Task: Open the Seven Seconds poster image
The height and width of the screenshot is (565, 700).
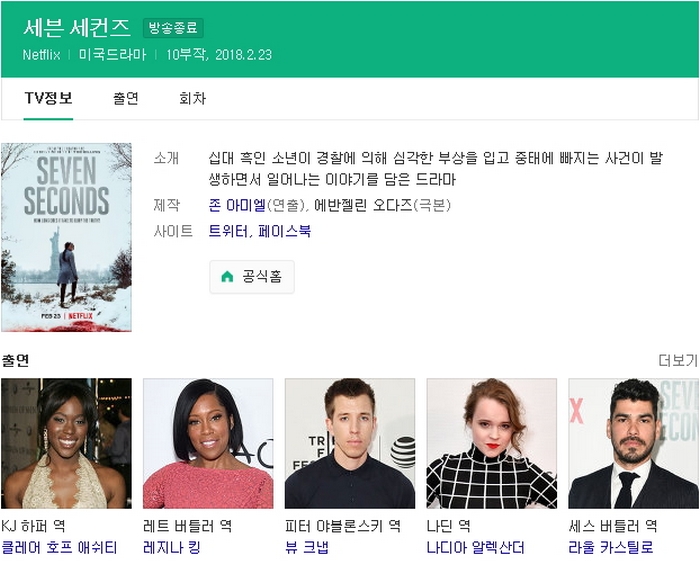Action: point(67,237)
